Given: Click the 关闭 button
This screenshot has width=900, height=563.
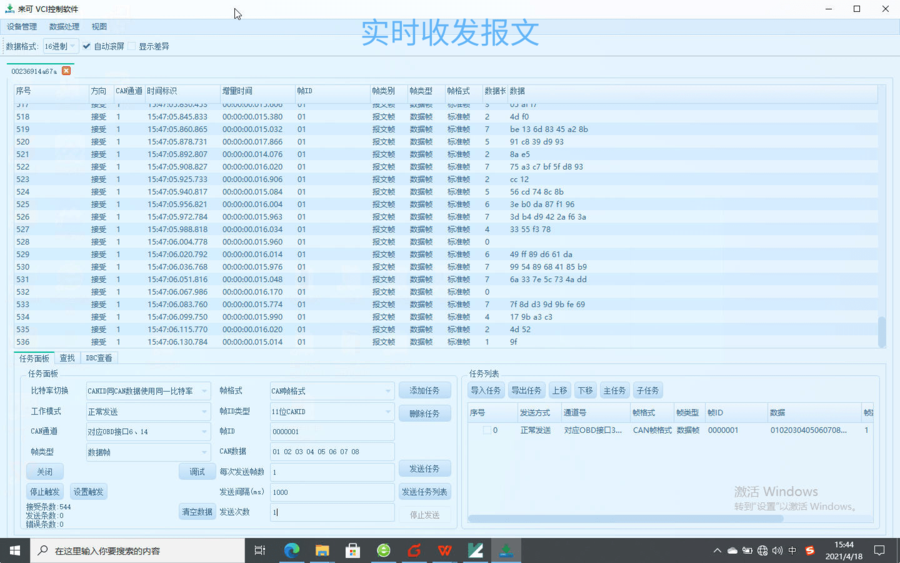Looking at the screenshot, I should point(45,472).
